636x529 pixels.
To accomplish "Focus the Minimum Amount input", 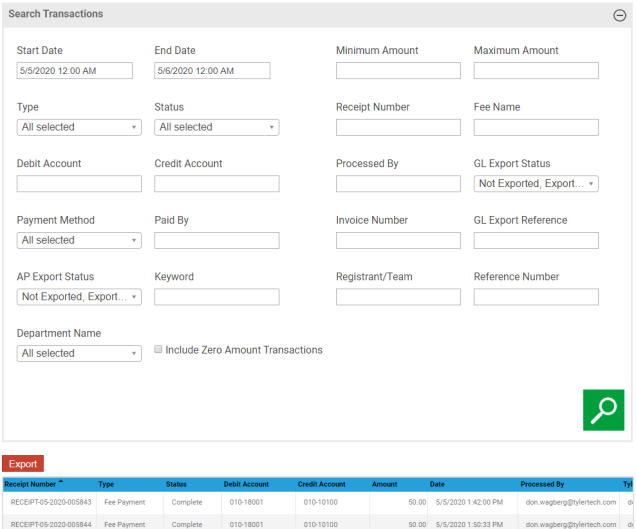I will (398, 71).
